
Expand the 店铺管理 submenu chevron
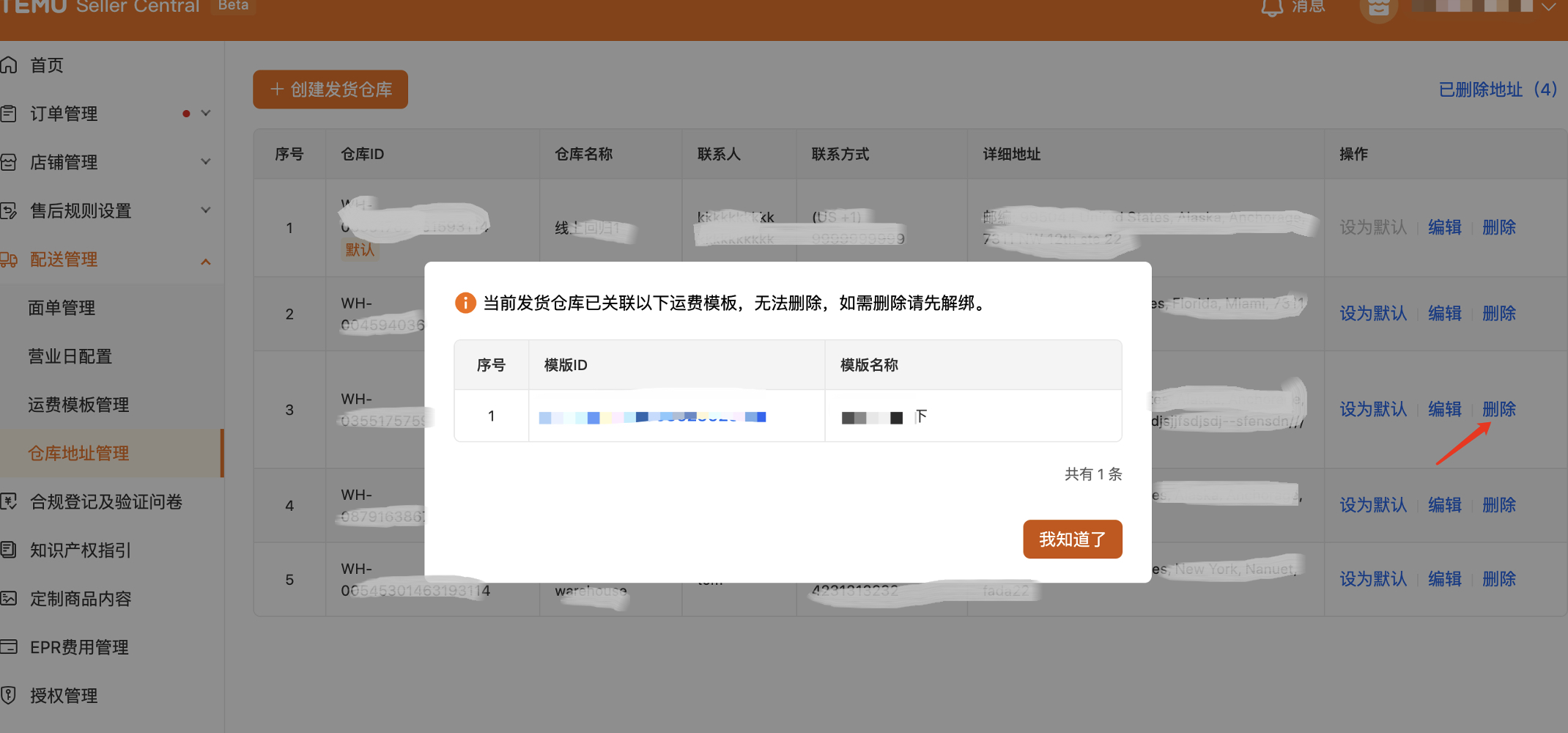coord(206,162)
